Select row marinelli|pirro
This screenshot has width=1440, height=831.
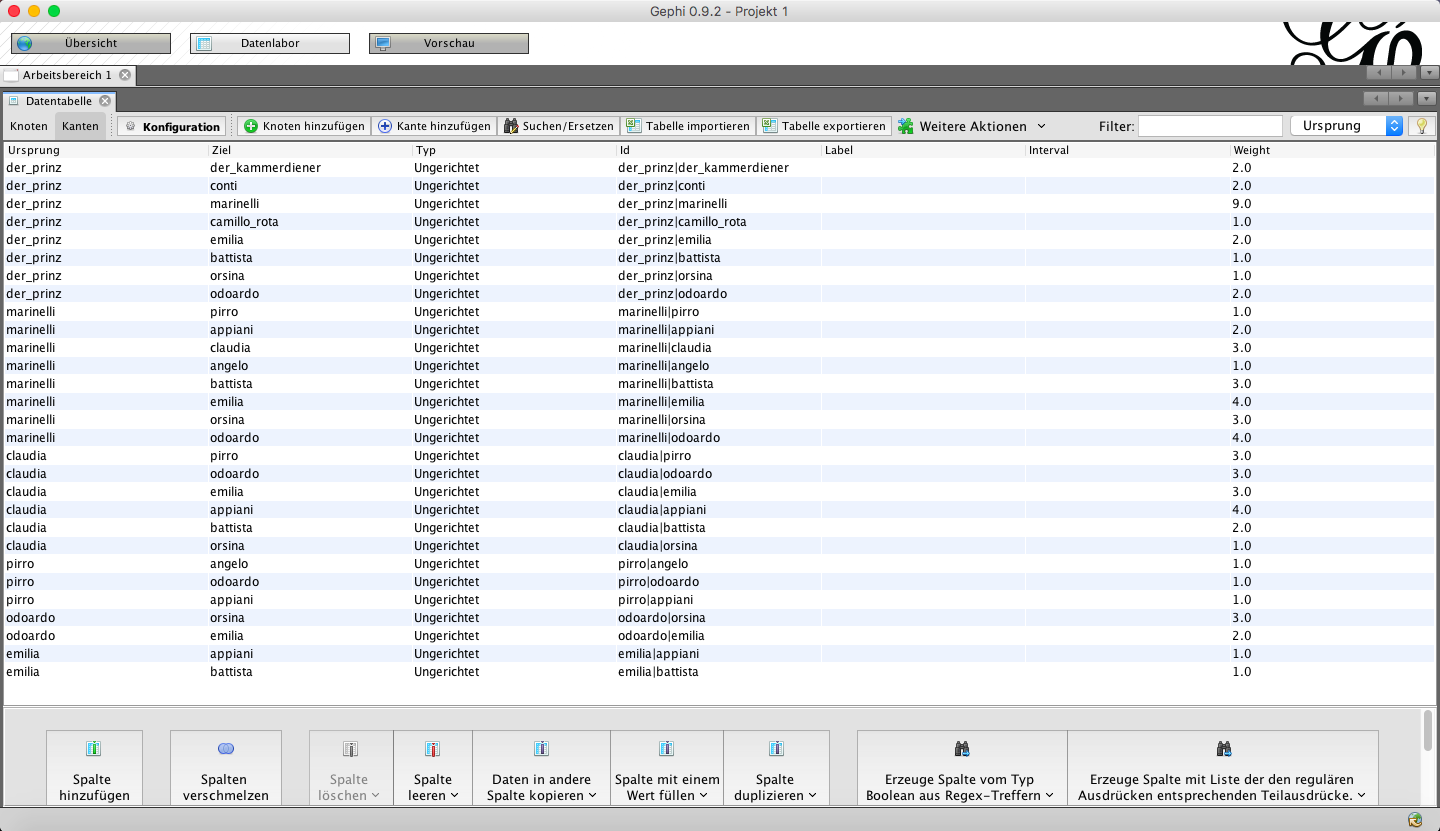719,312
